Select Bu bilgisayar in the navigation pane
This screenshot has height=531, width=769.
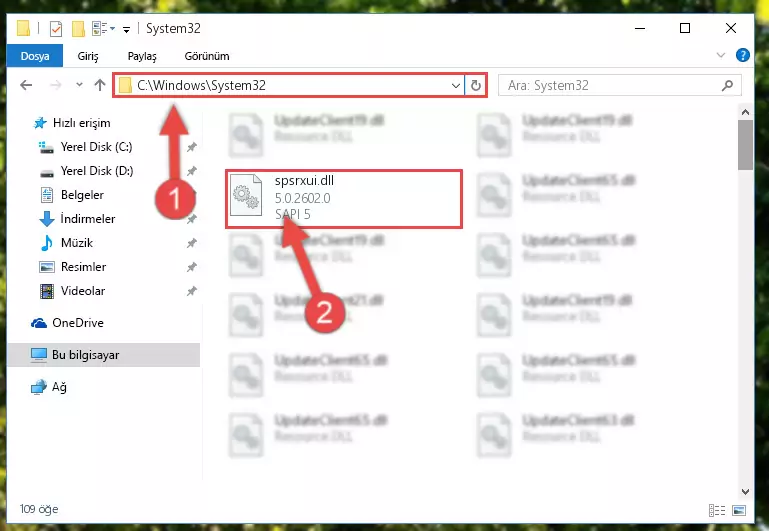[x=103, y=355]
